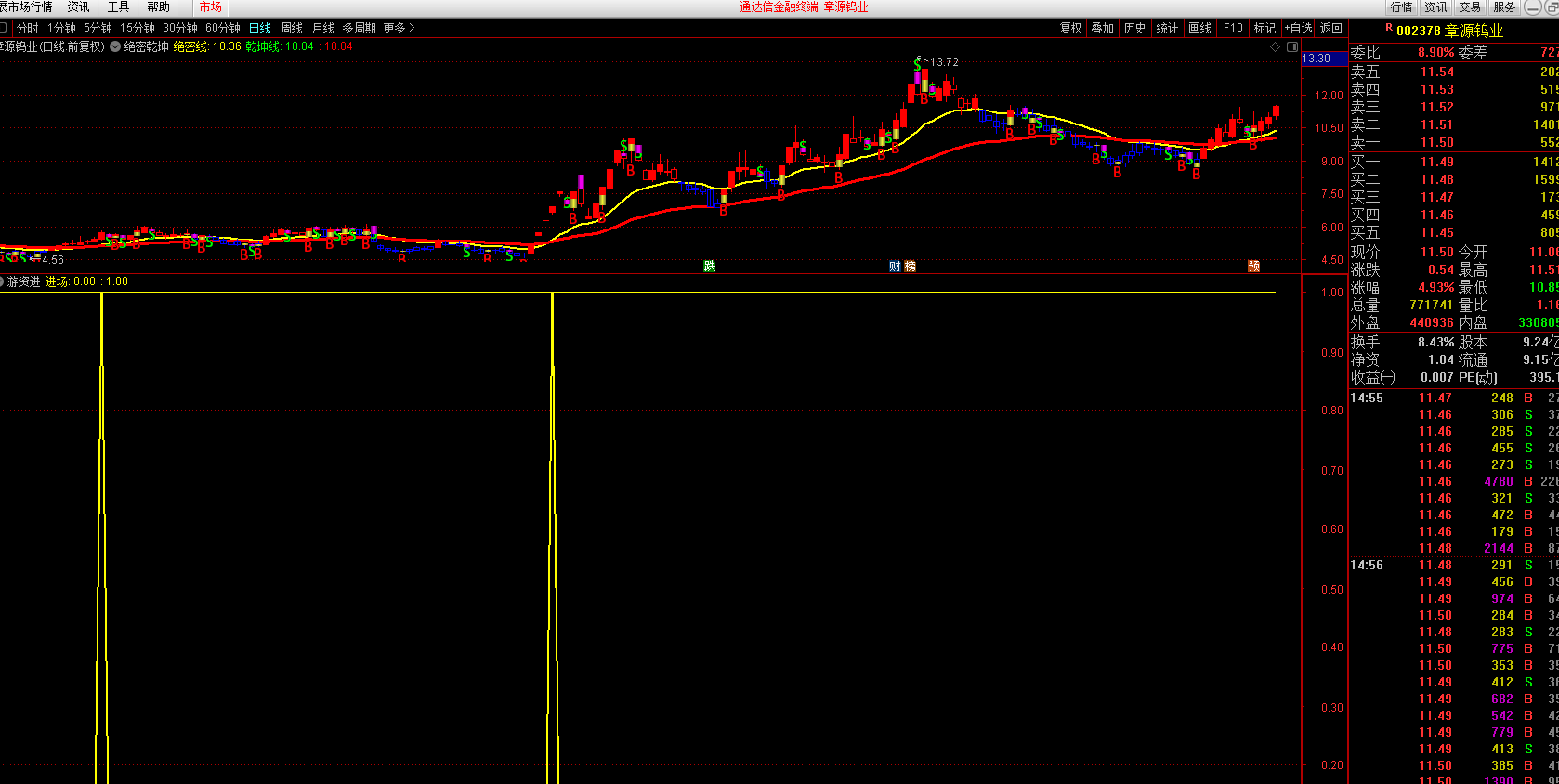The height and width of the screenshot is (784, 1559).
Task: Select the 1分钟 period
Action: [x=61, y=28]
